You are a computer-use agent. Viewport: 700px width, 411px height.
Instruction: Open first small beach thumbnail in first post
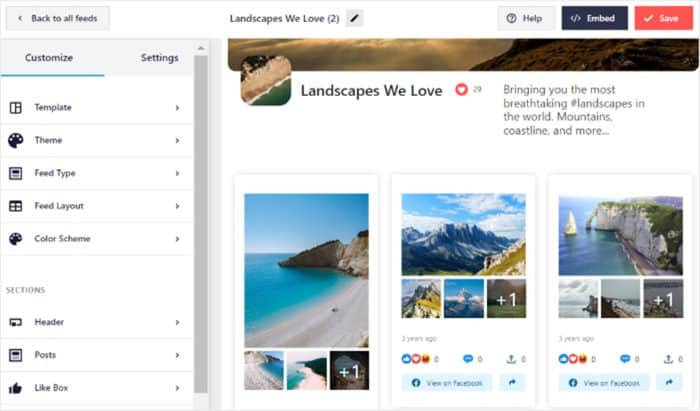[264, 370]
